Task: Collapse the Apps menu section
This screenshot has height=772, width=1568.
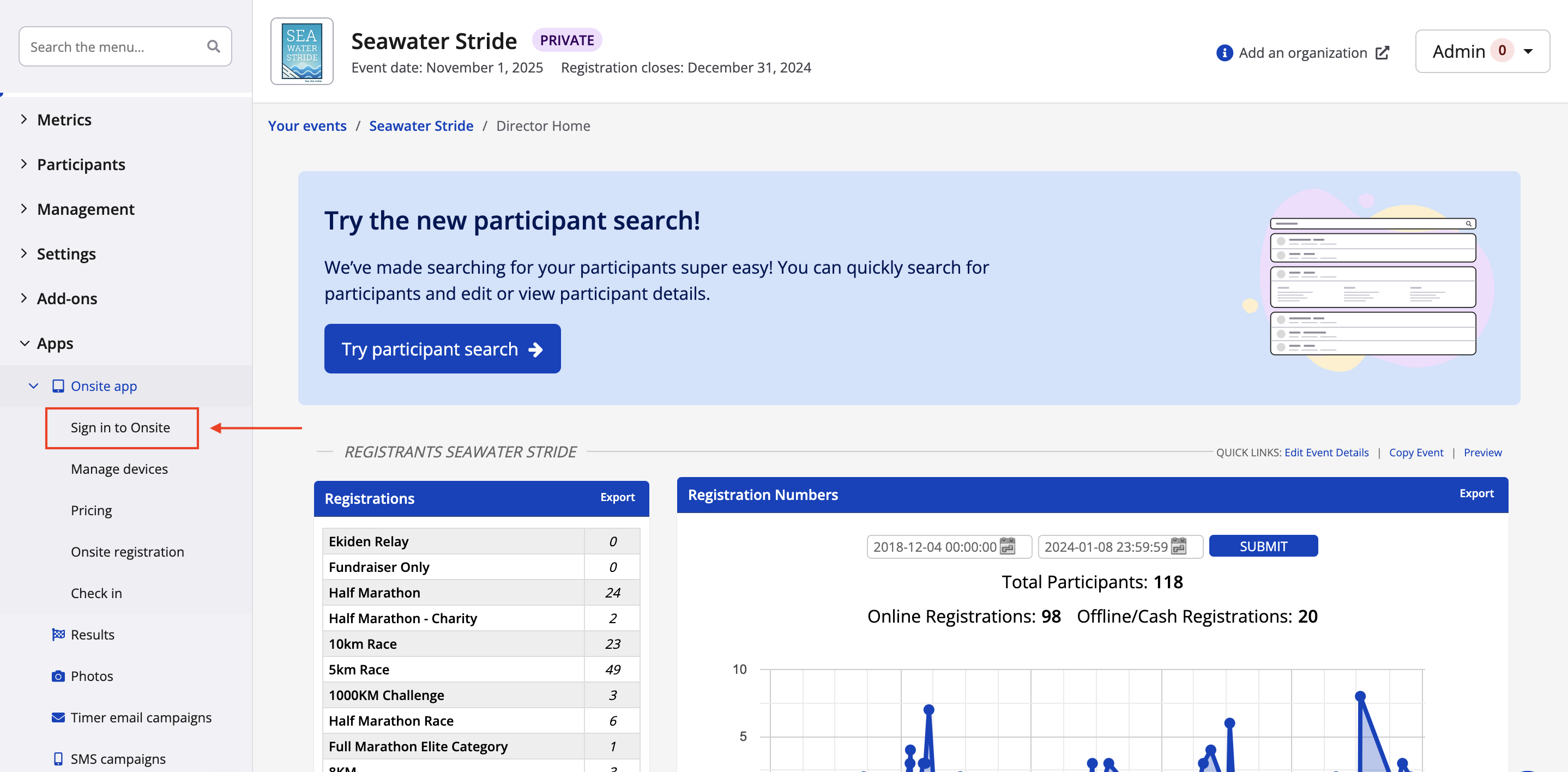Action: click(x=55, y=343)
